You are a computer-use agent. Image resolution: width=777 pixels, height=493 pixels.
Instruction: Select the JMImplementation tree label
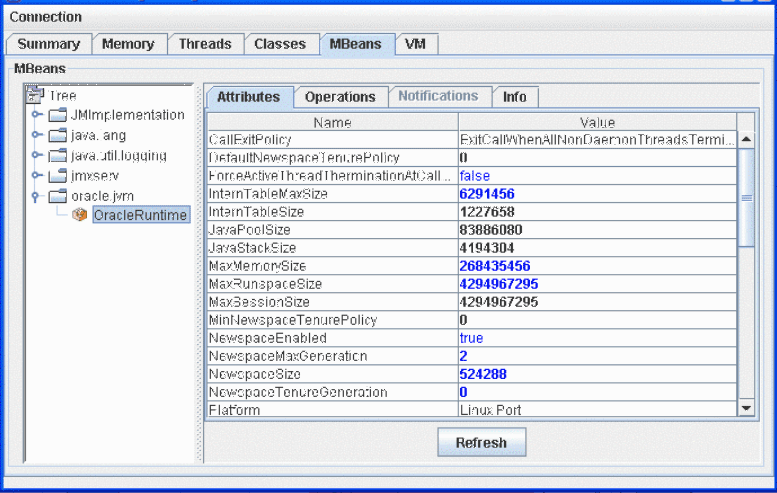[128, 115]
